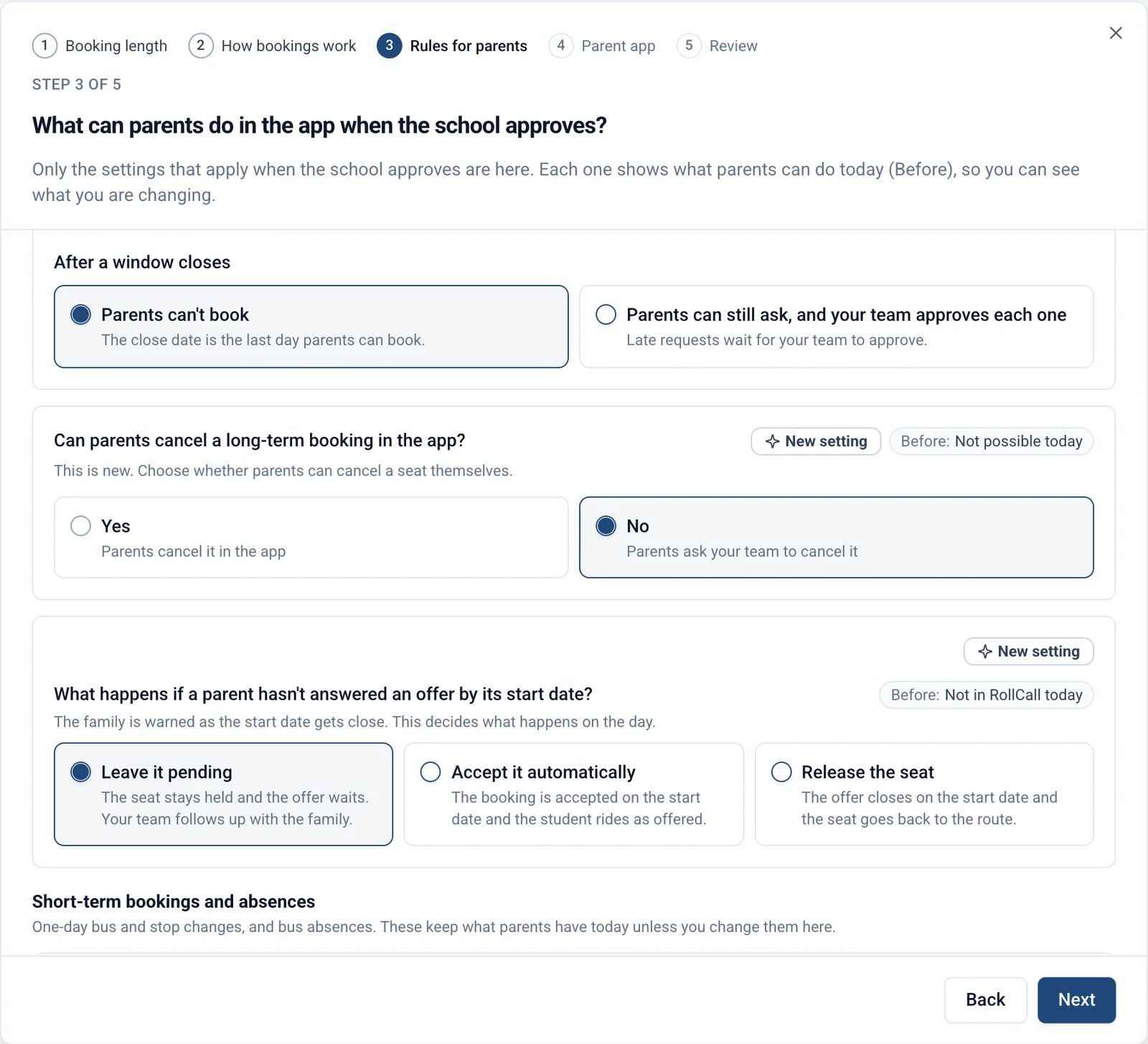
Task: Click the step 4 number circle
Action: point(561,46)
